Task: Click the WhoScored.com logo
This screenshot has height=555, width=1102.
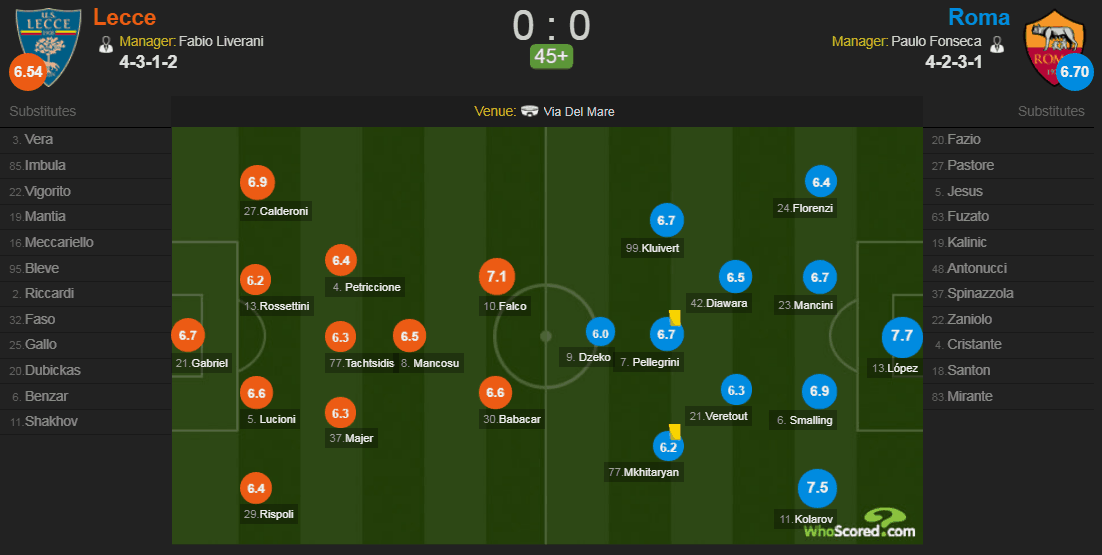Action: [x=860, y=523]
